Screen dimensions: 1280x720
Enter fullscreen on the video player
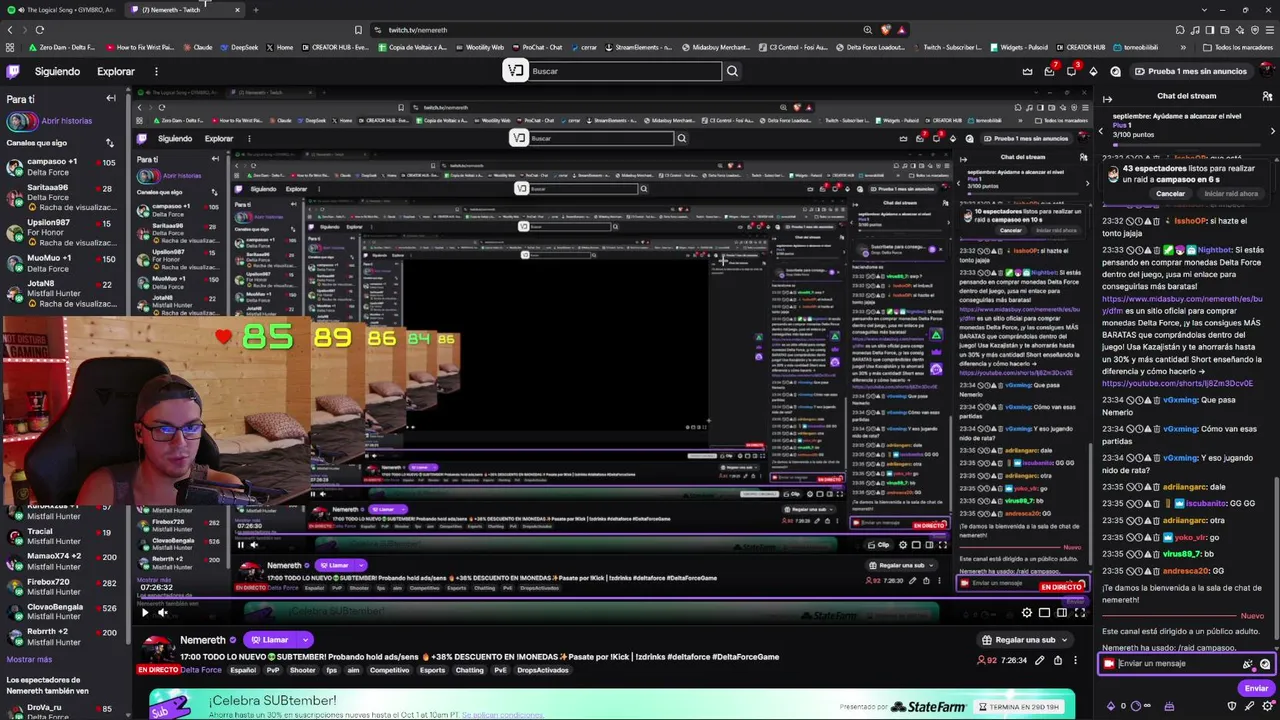(x=1080, y=613)
